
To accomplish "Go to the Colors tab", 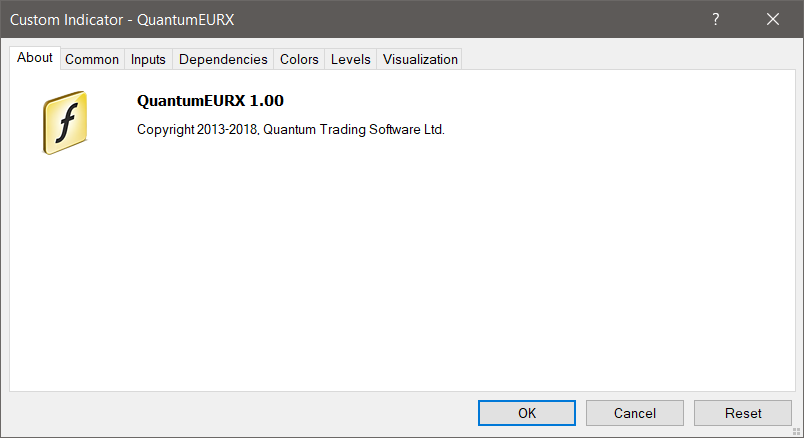I will point(299,59).
